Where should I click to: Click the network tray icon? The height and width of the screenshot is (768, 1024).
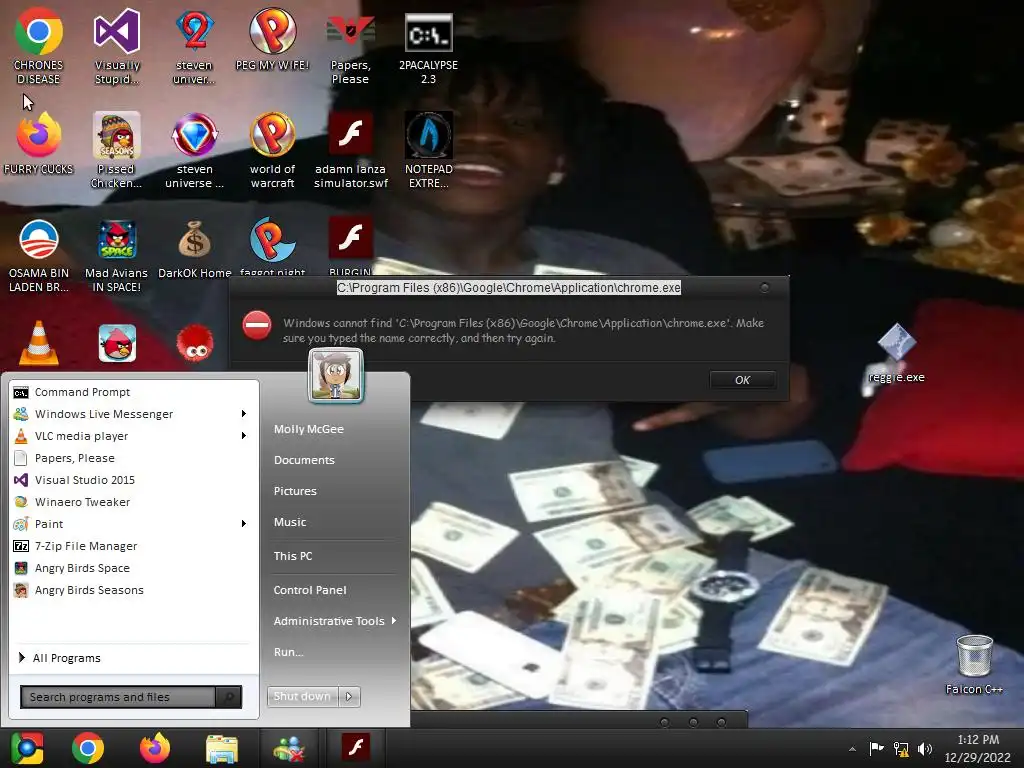901,748
